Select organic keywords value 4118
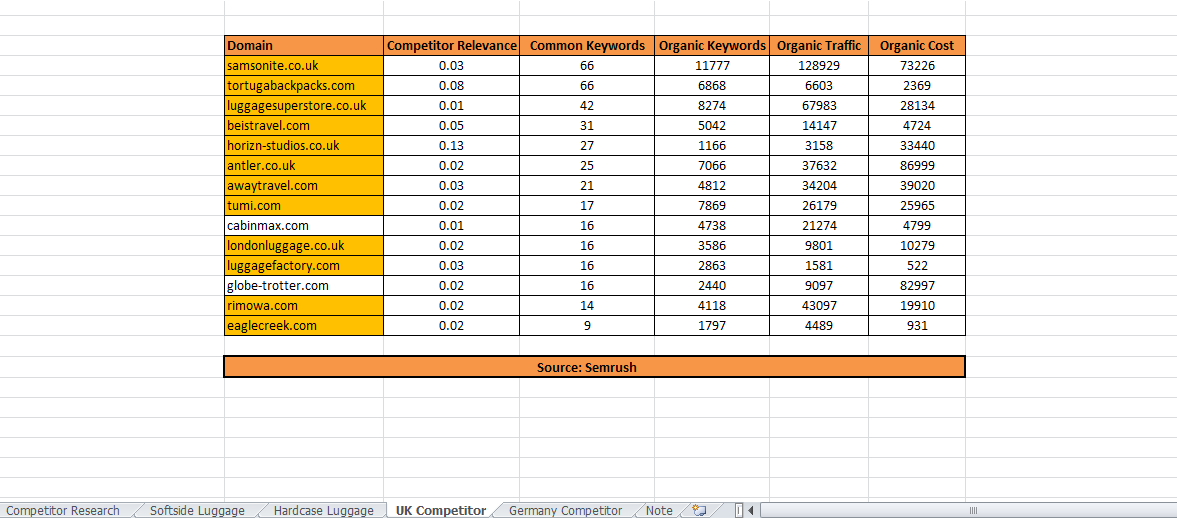The image size is (1177, 519). click(x=712, y=306)
